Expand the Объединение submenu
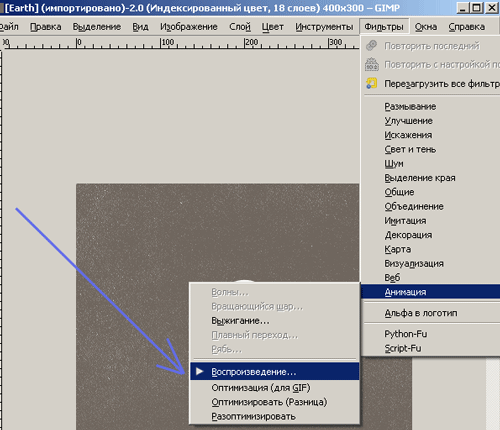 431,207
